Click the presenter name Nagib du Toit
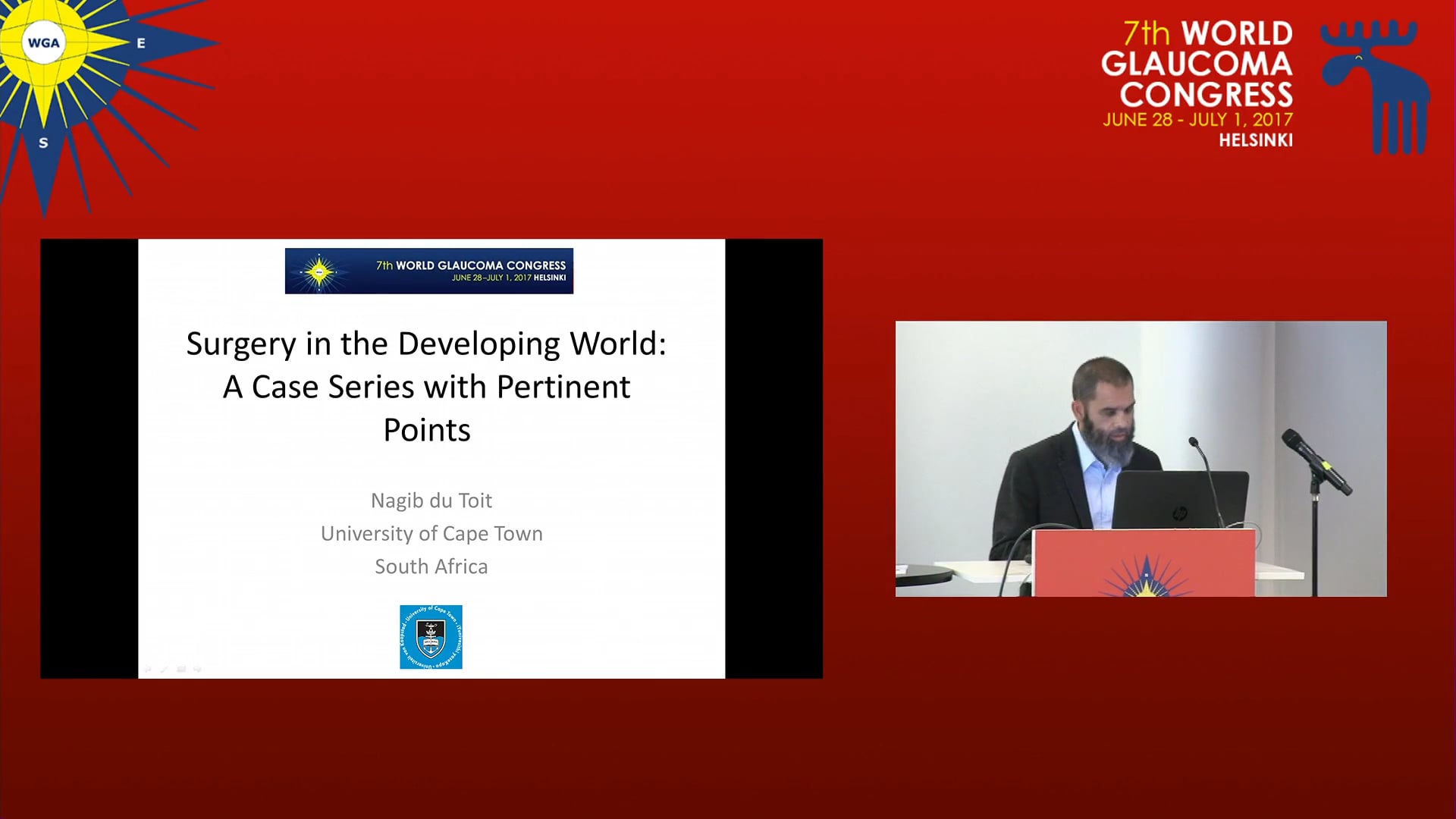The height and width of the screenshot is (819, 1456). (x=431, y=500)
